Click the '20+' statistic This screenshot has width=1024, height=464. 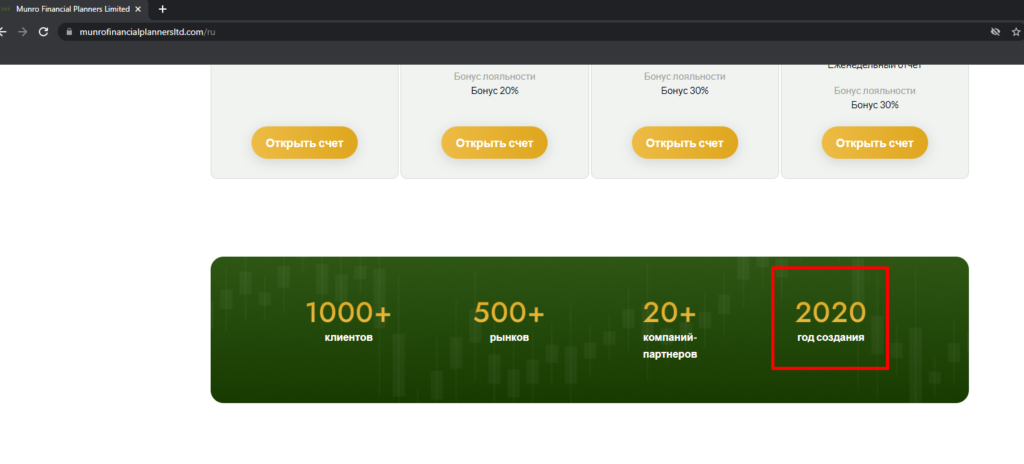click(669, 313)
